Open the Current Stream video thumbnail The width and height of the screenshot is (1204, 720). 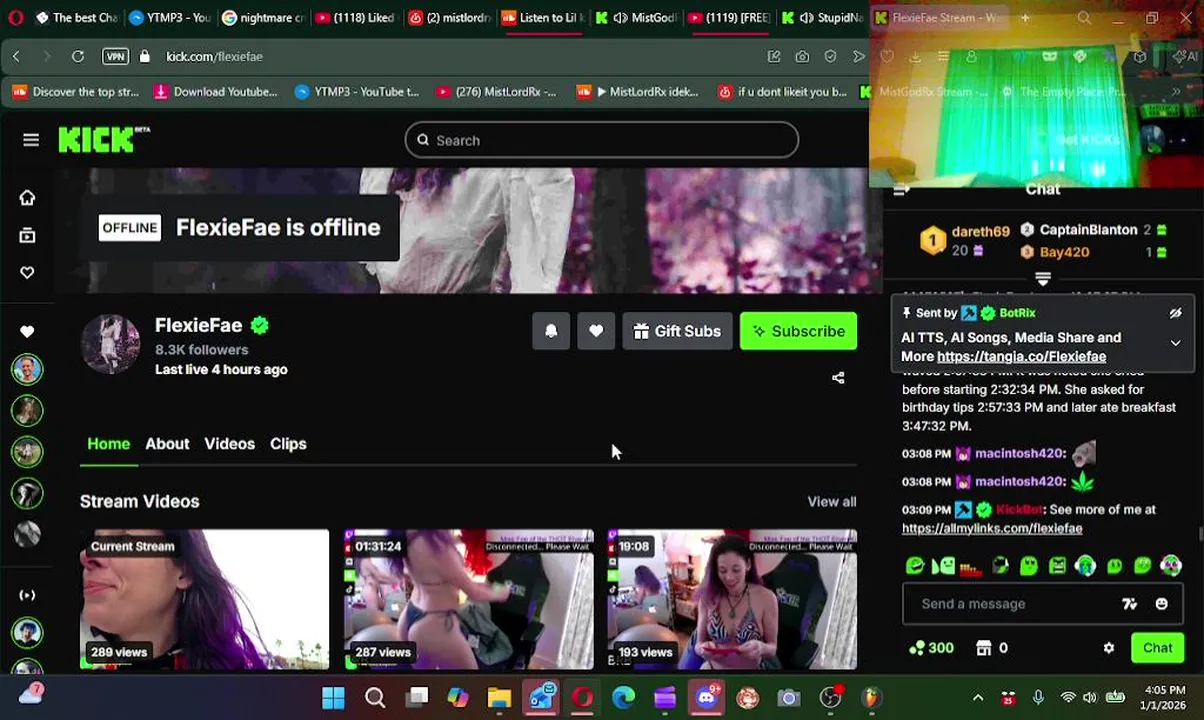pos(204,599)
